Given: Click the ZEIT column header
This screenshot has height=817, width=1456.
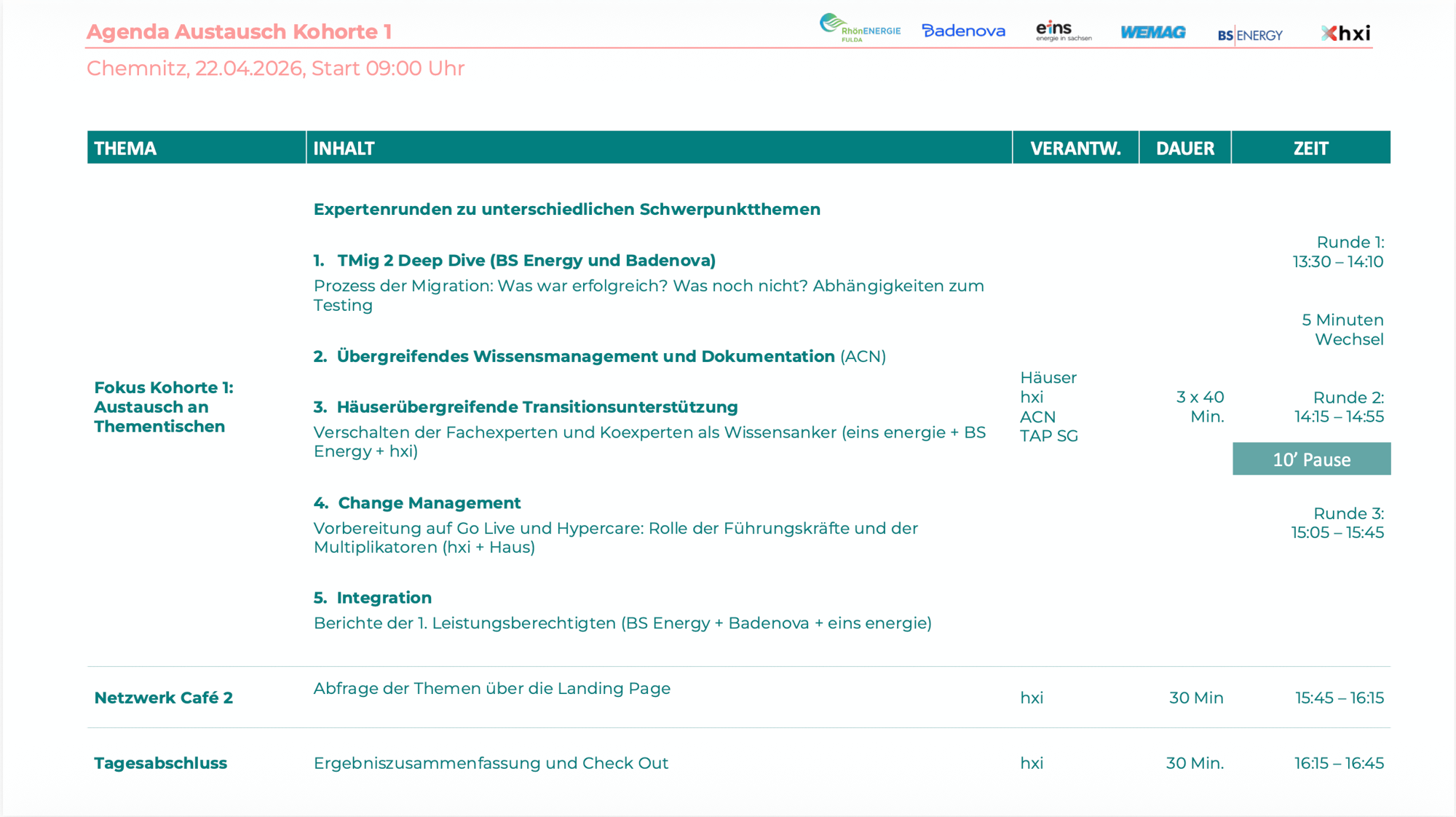Looking at the screenshot, I should click(x=1311, y=148).
